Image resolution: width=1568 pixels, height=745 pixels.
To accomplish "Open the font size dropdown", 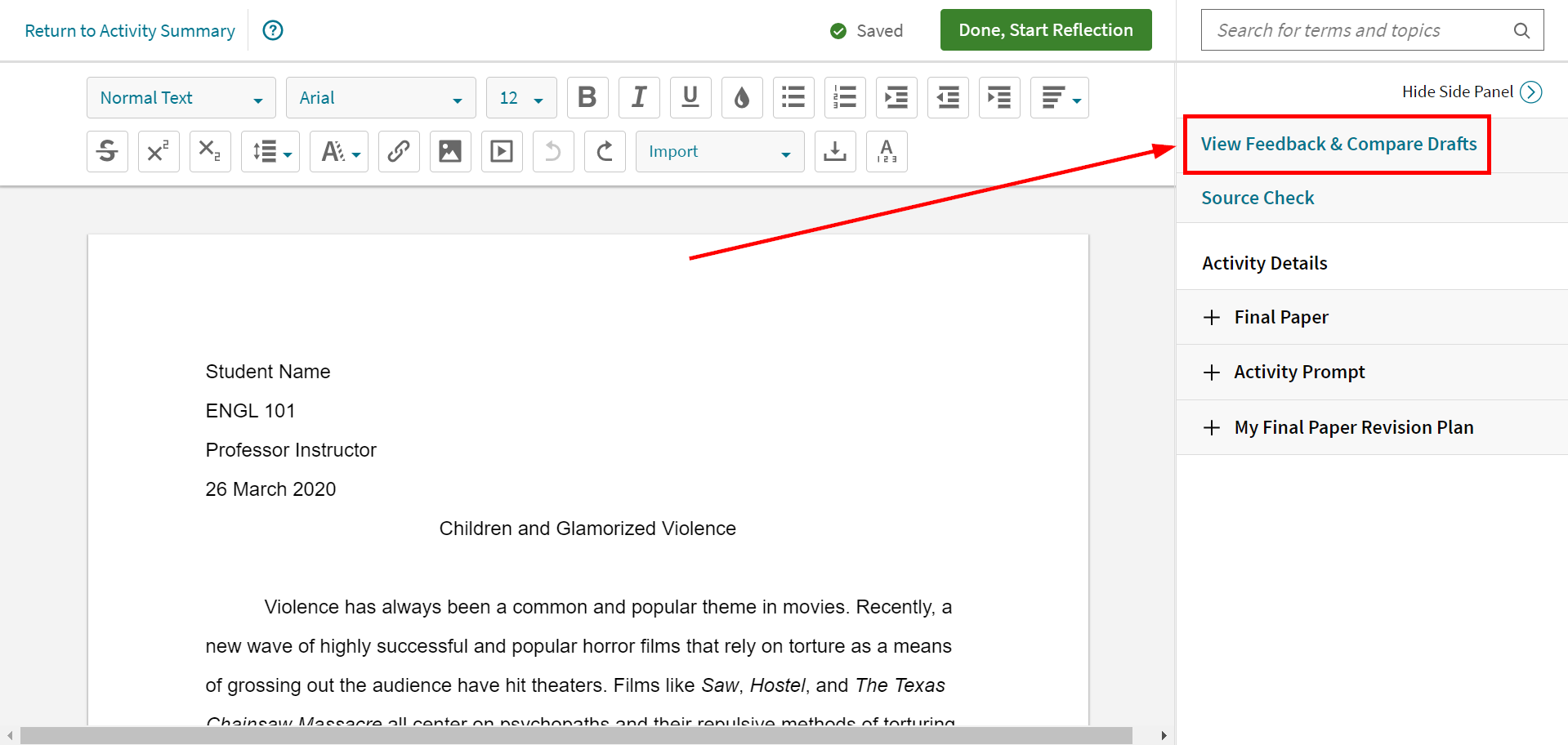I will tap(520, 97).
